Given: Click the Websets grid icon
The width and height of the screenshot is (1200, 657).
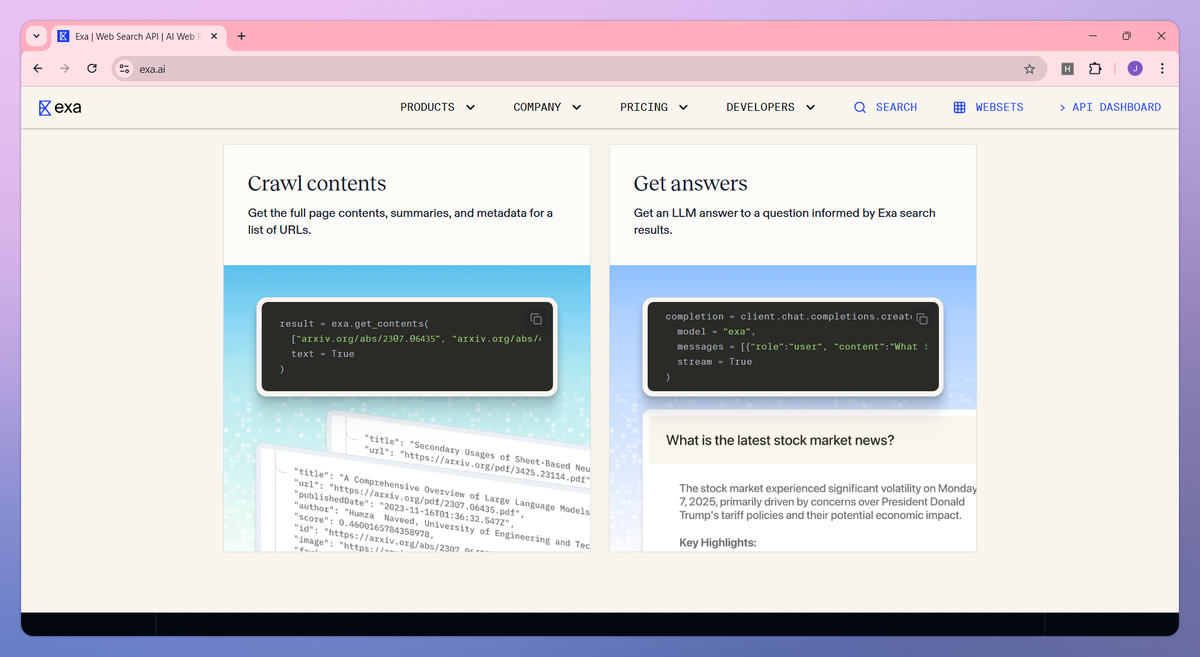Looking at the screenshot, I should [959, 107].
